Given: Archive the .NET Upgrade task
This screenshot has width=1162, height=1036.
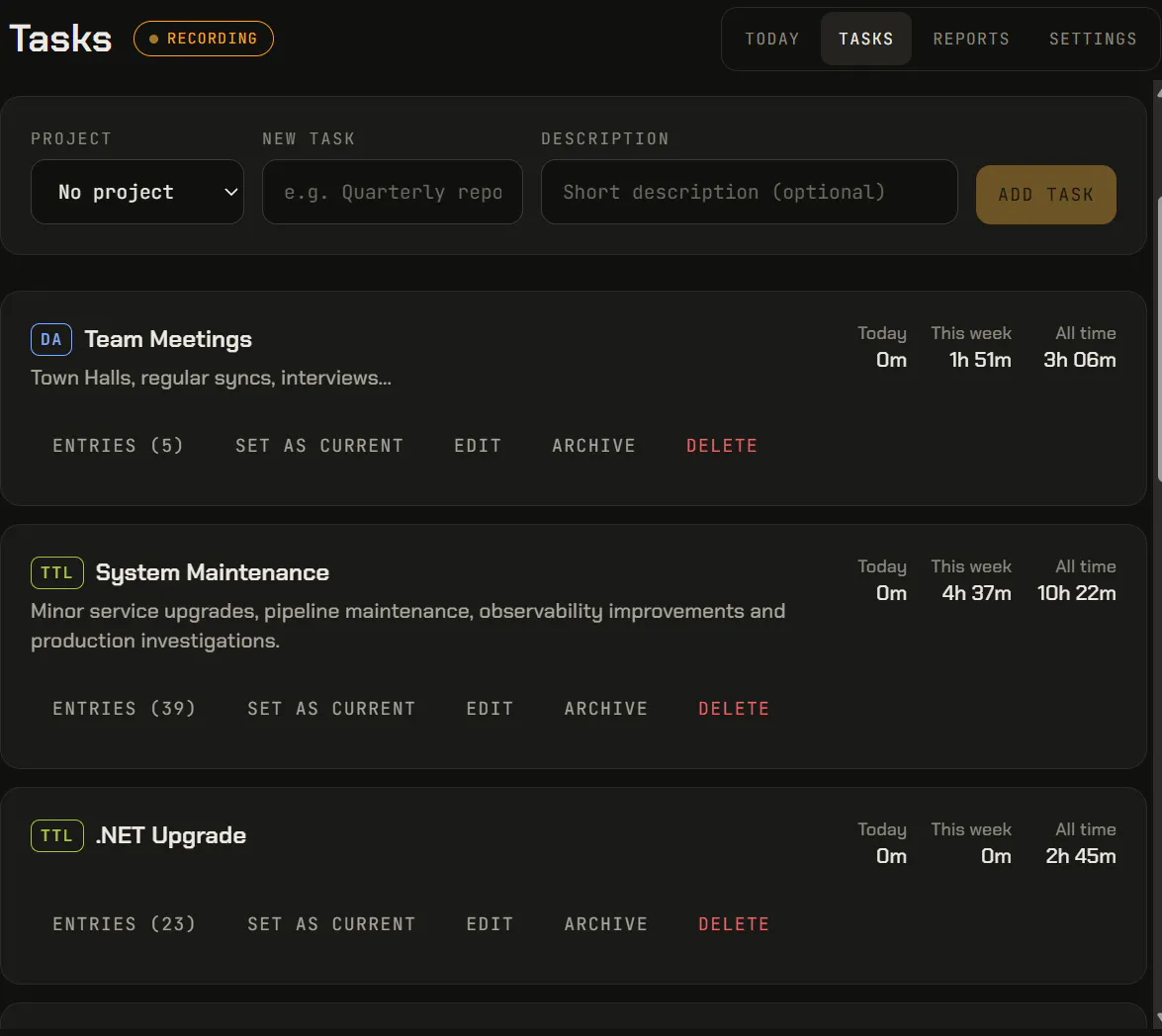Looking at the screenshot, I should [605, 924].
